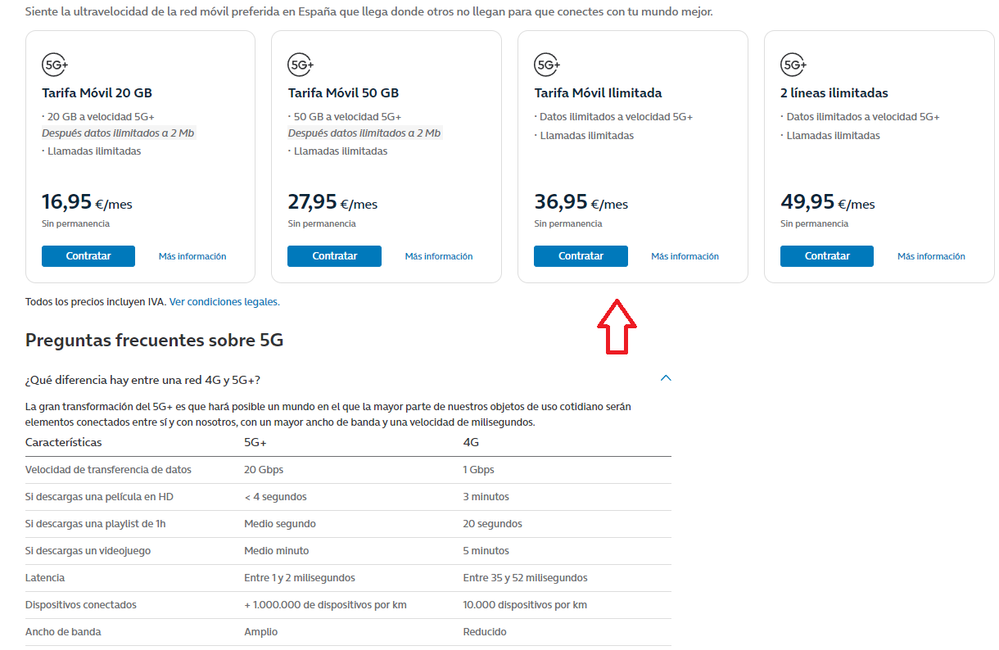
Task: Select the Tarifa Móvil 20 GB title
Action: coord(97,93)
